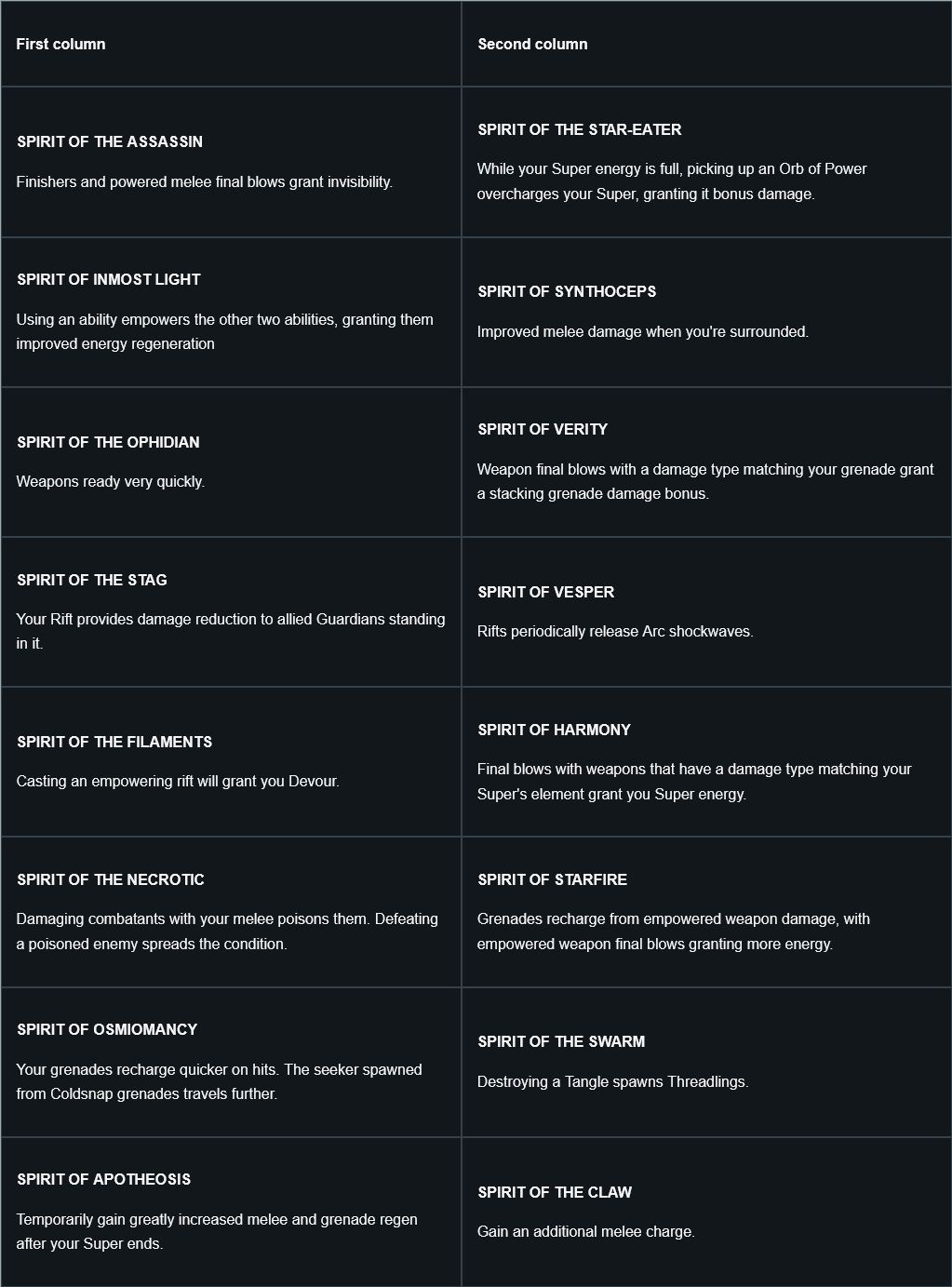Click Spirit of Inmost Light title
The width and height of the screenshot is (952, 1287).
[x=109, y=279]
